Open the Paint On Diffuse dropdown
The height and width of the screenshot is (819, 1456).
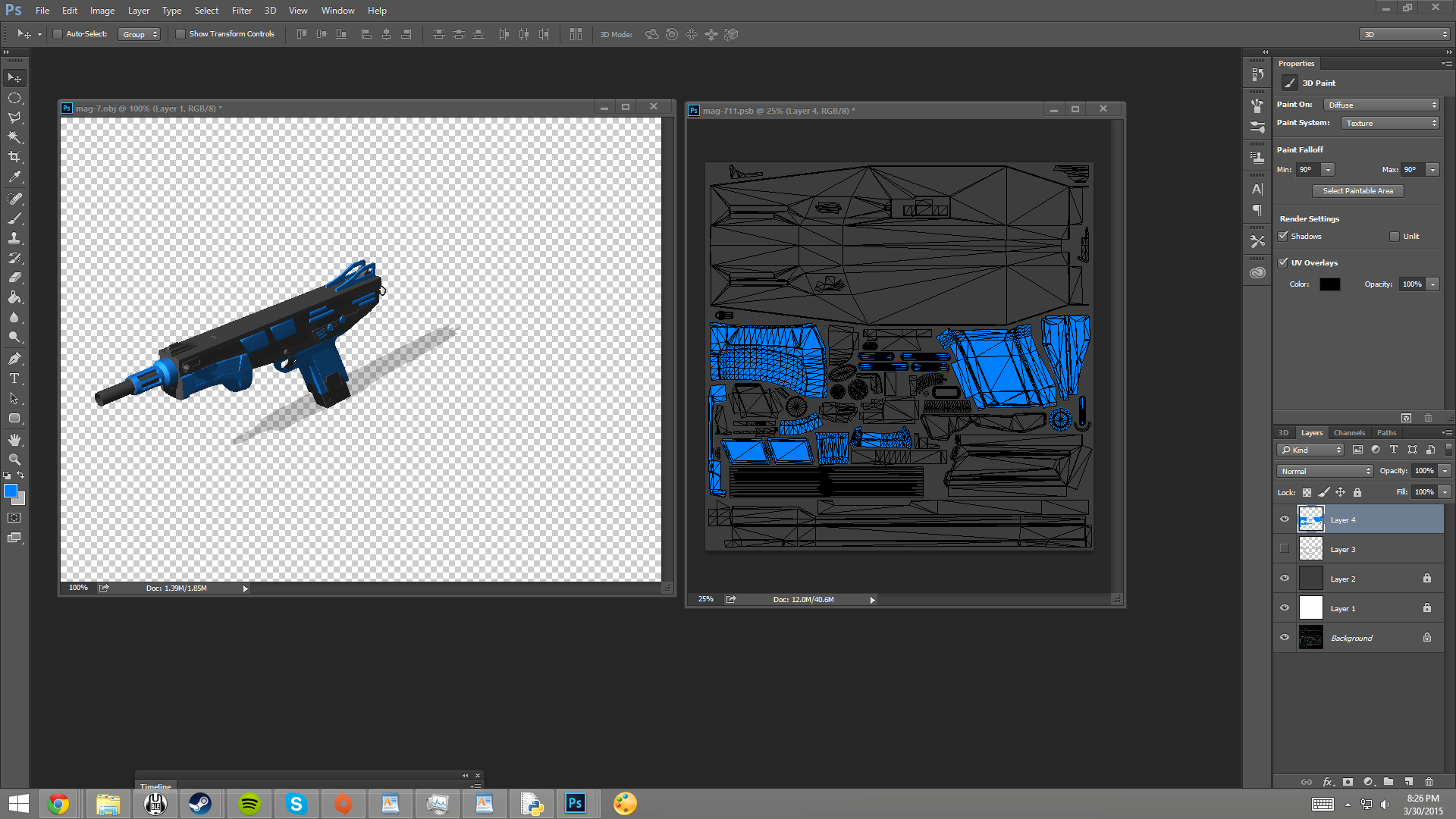1382,105
